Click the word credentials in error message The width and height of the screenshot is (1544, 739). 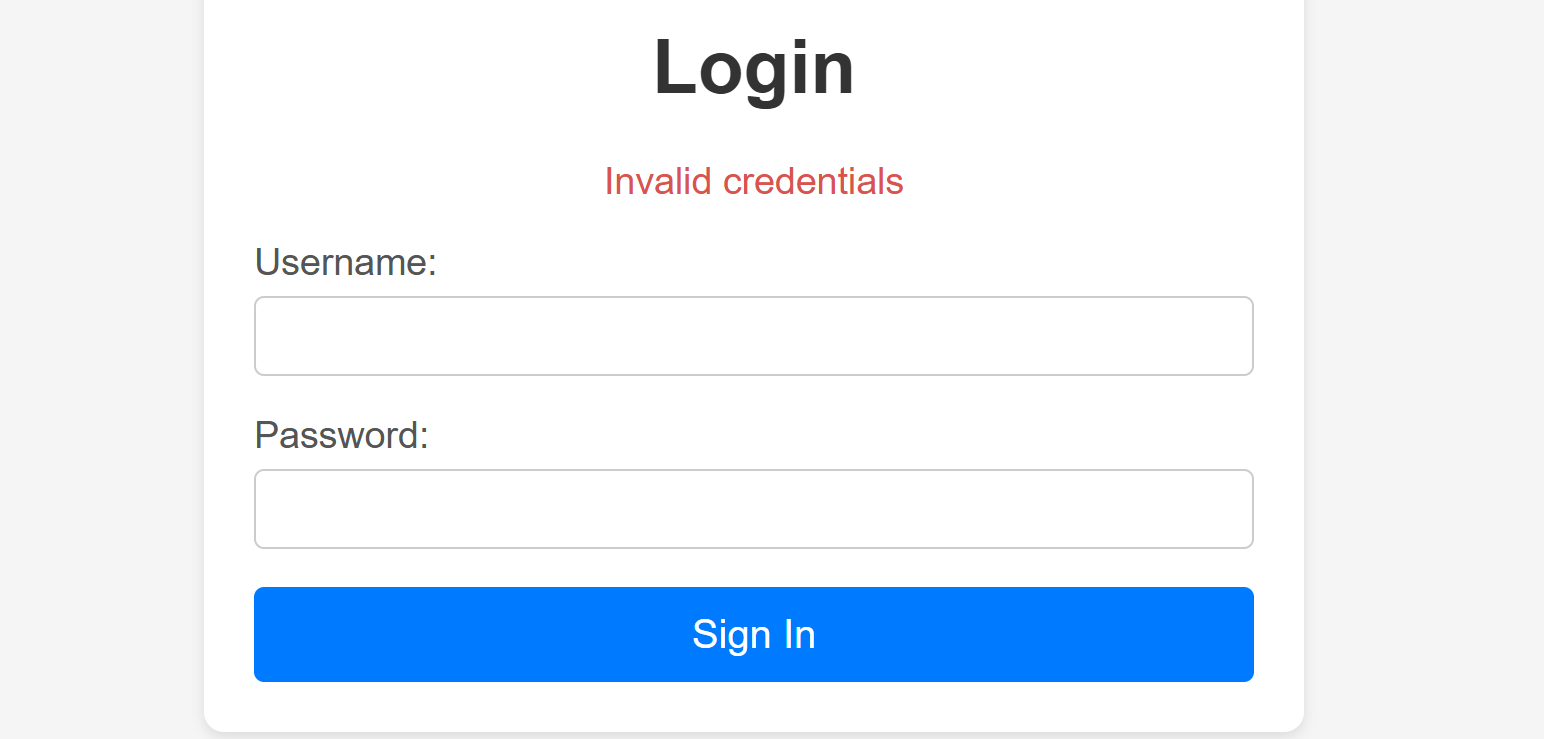point(813,181)
